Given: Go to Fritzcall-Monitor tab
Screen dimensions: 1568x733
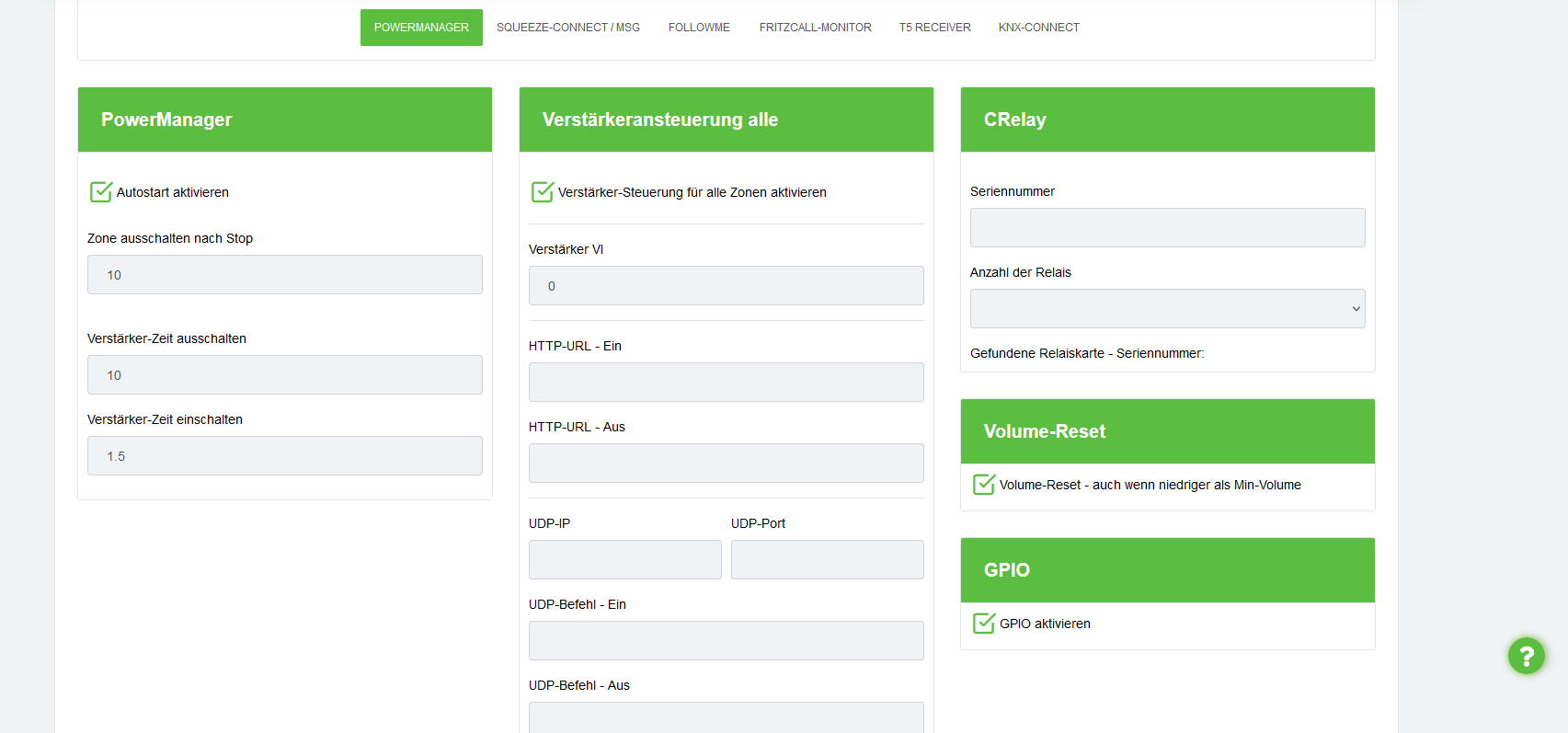Looking at the screenshot, I should [815, 28].
